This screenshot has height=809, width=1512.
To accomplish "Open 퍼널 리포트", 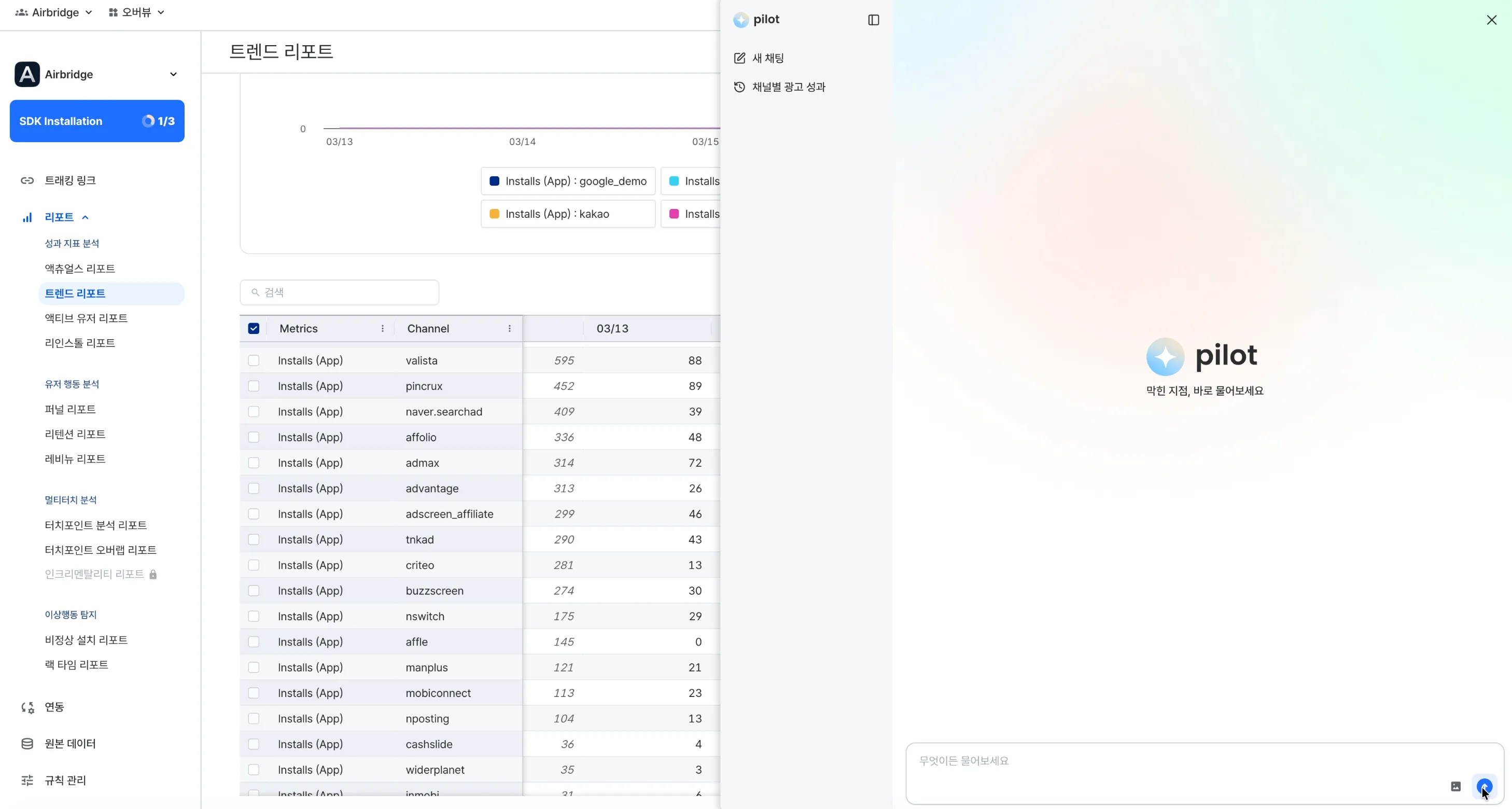I will coord(71,409).
